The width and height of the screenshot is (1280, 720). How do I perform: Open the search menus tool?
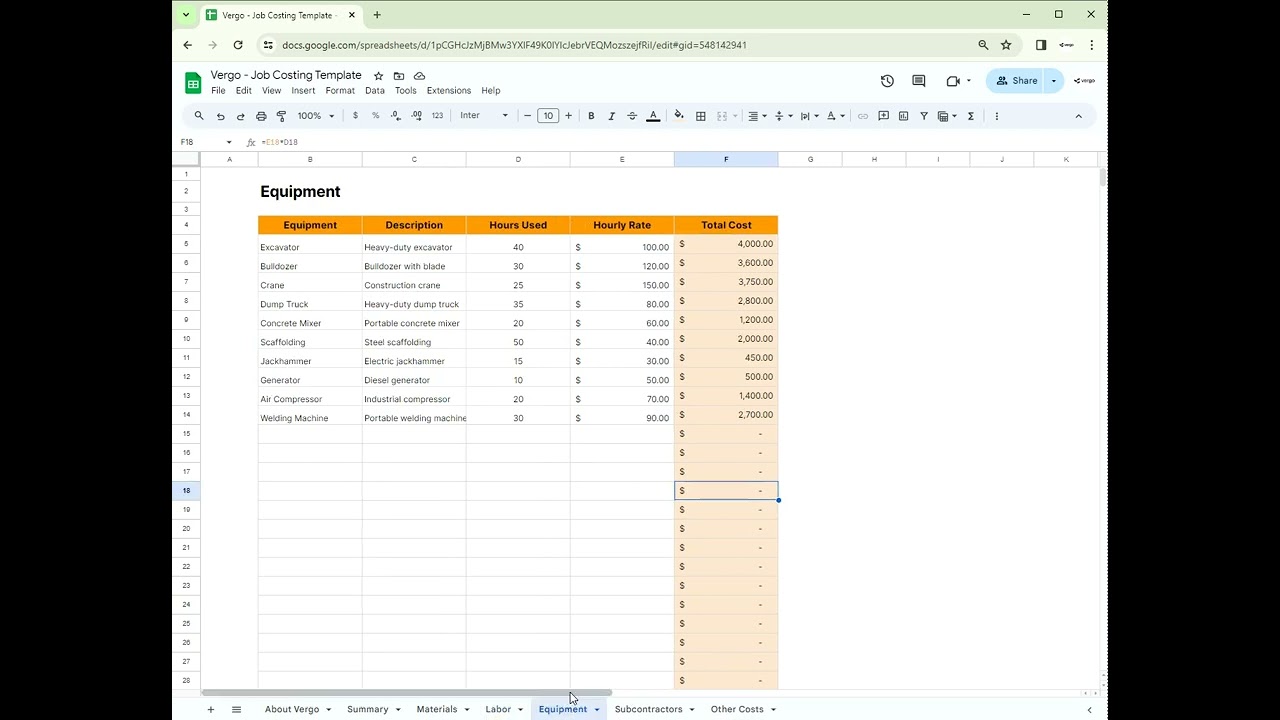click(199, 116)
